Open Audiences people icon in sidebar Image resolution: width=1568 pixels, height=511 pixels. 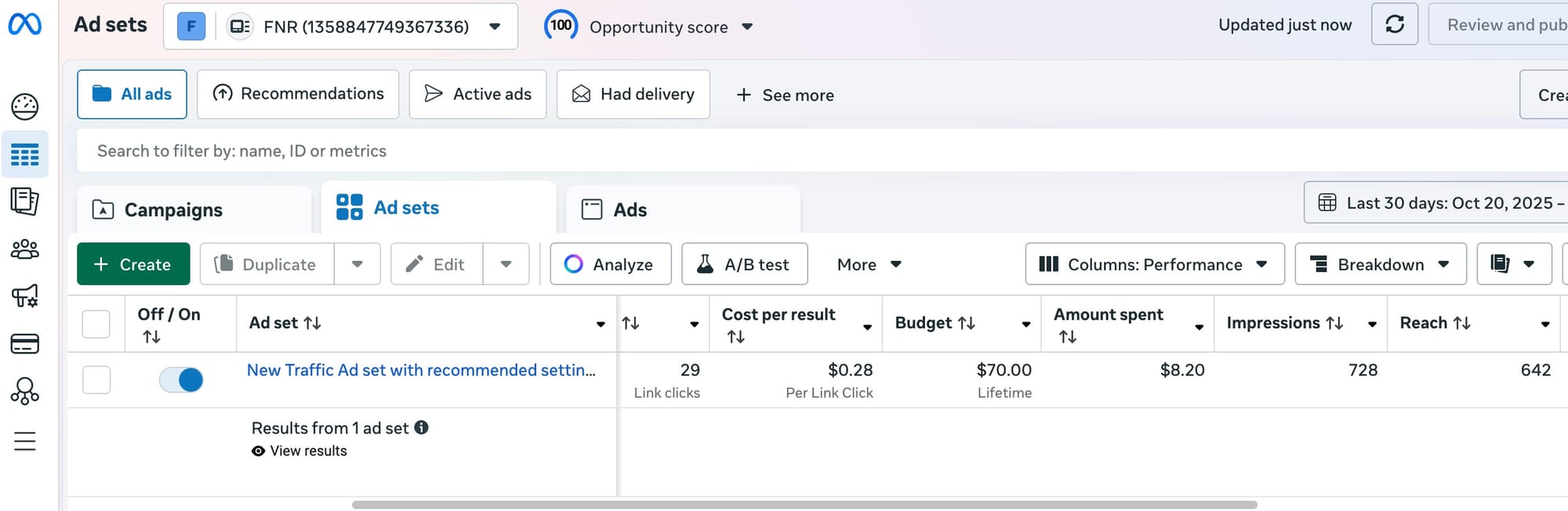(x=24, y=249)
